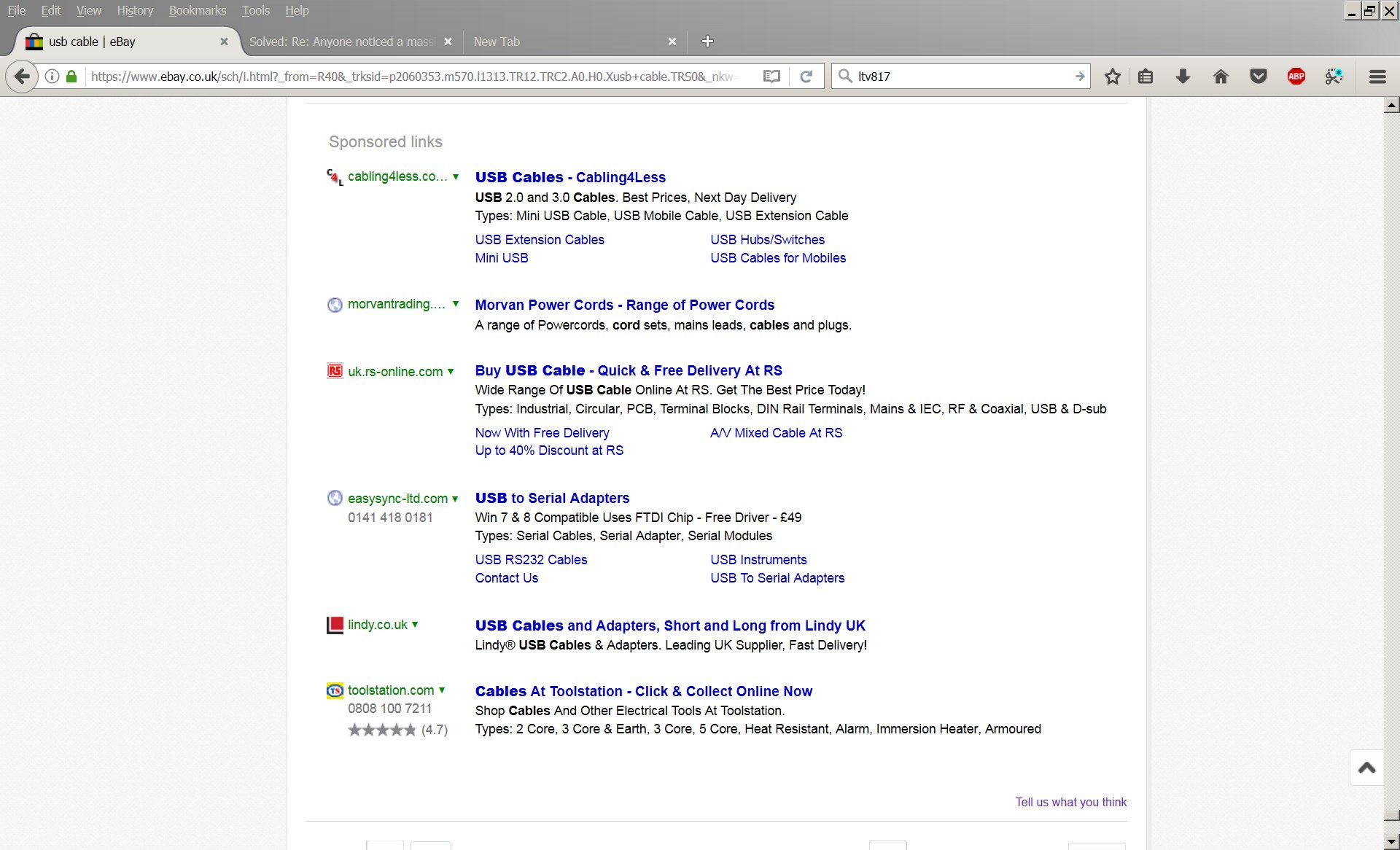Open 'USB to Serial Adapters' heading link
This screenshot has width=1400, height=850.
pyautogui.click(x=552, y=498)
